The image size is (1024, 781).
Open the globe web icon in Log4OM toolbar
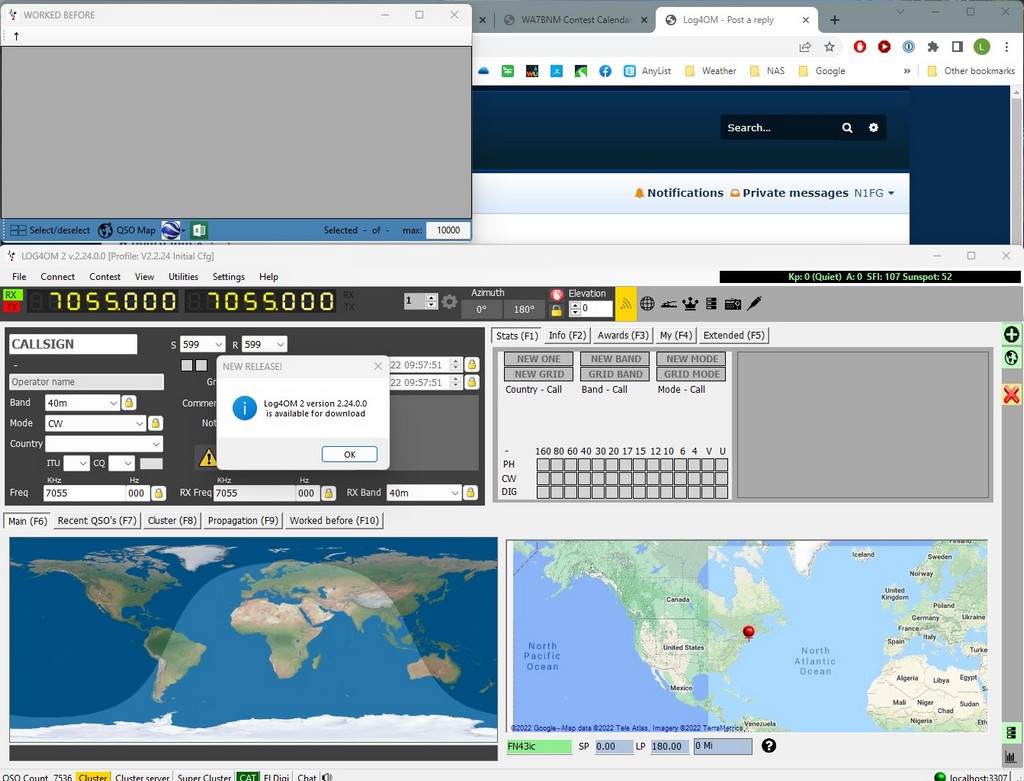point(647,304)
